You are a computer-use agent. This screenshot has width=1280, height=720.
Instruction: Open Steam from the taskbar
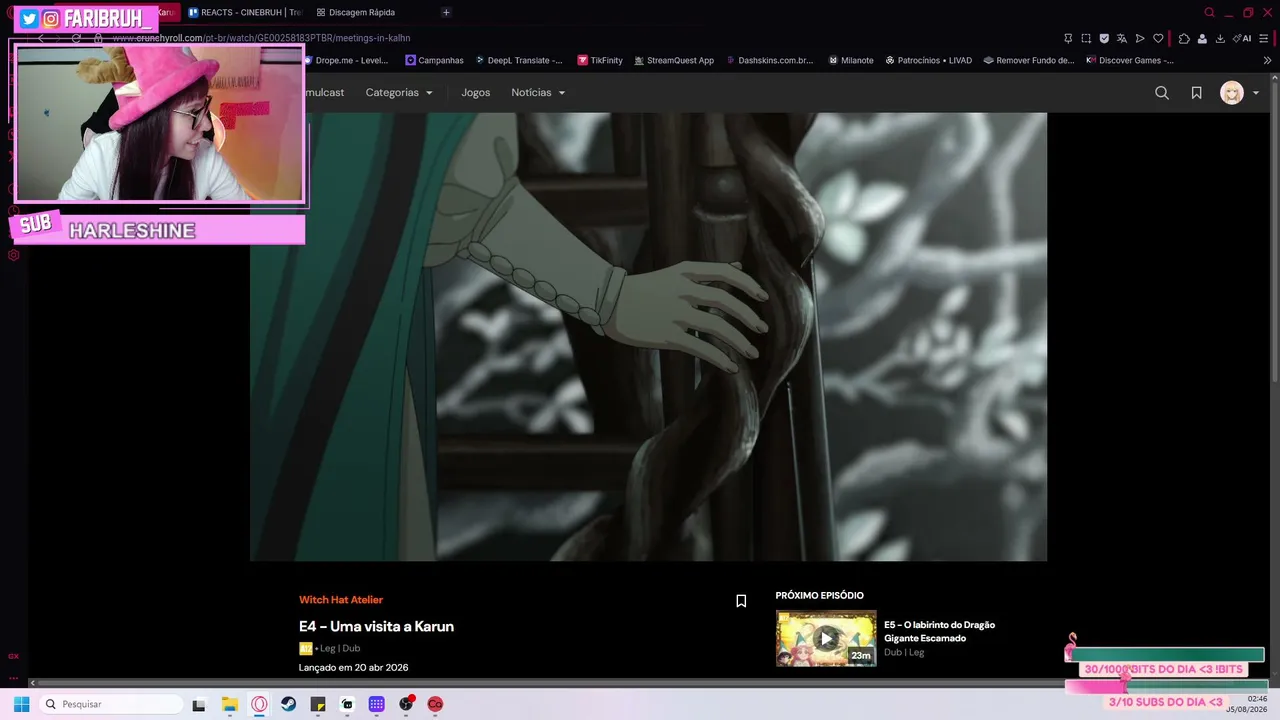tap(288, 704)
